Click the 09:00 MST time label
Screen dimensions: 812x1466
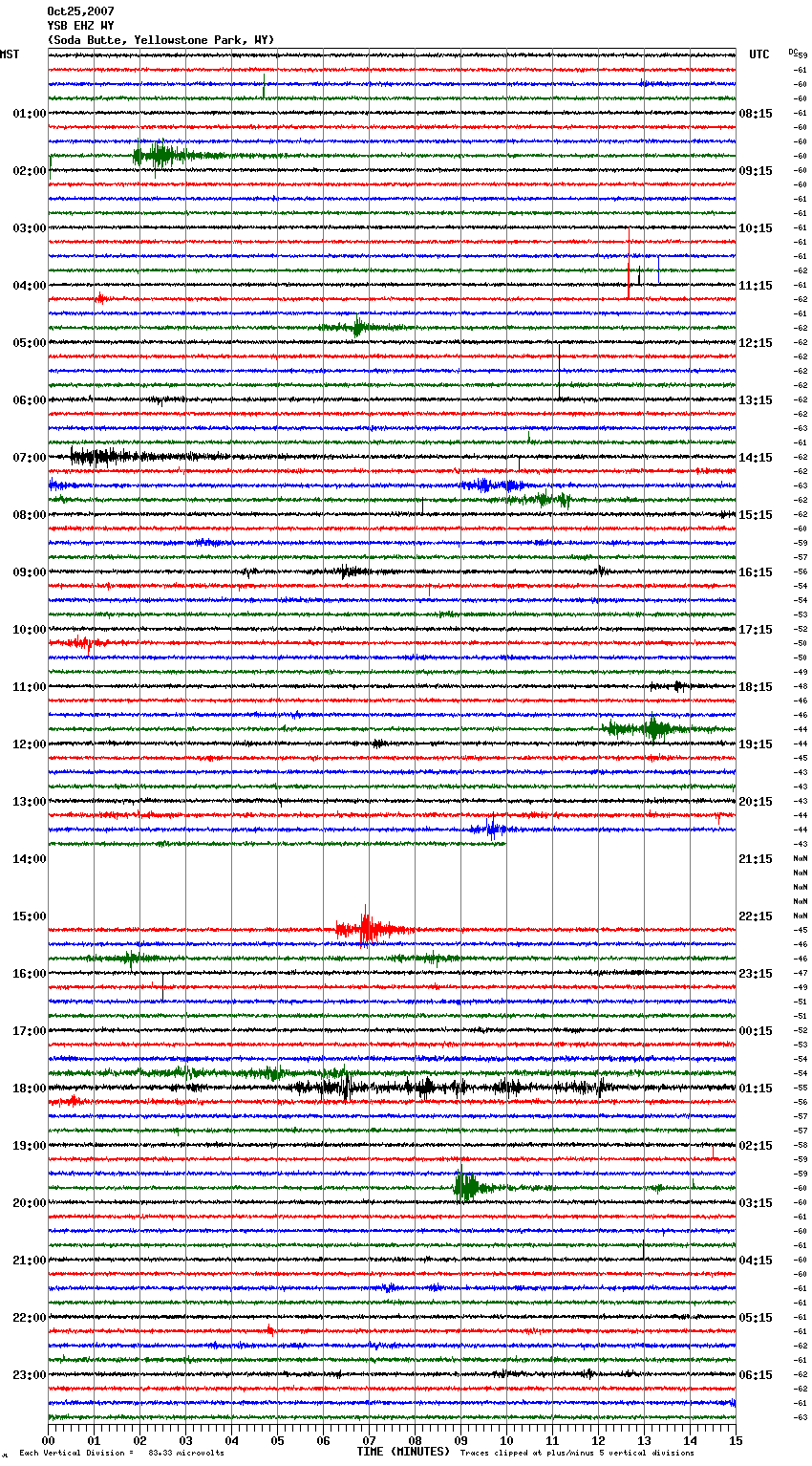[x=29, y=572]
